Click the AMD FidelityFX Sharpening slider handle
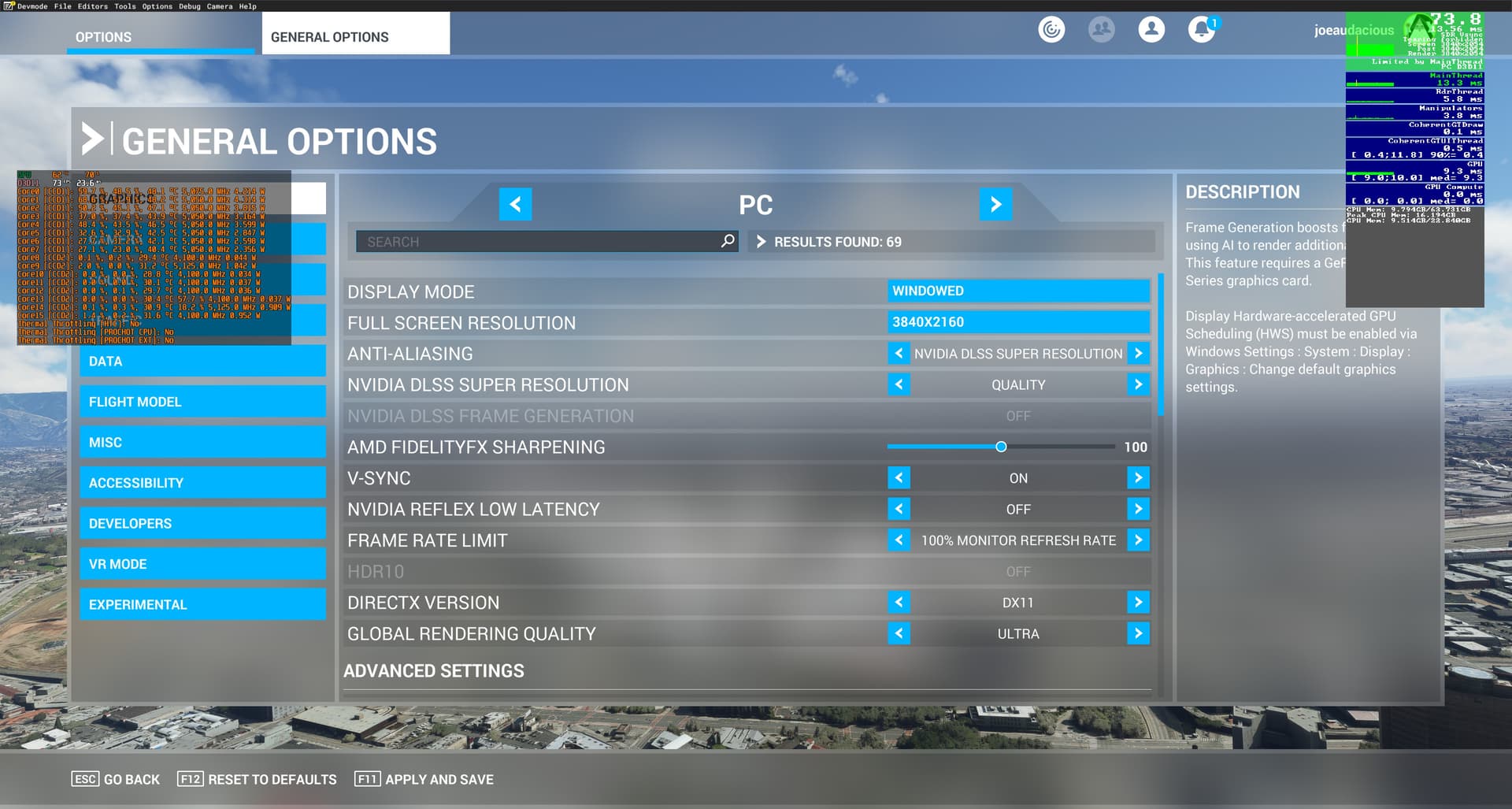The width and height of the screenshot is (1512, 809). 1001,447
